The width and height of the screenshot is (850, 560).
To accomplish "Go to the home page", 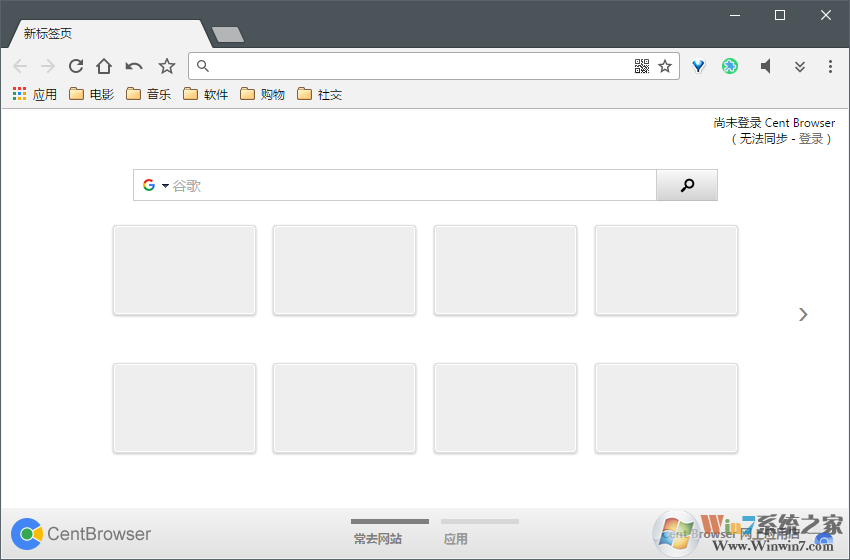I will click(x=104, y=66).
